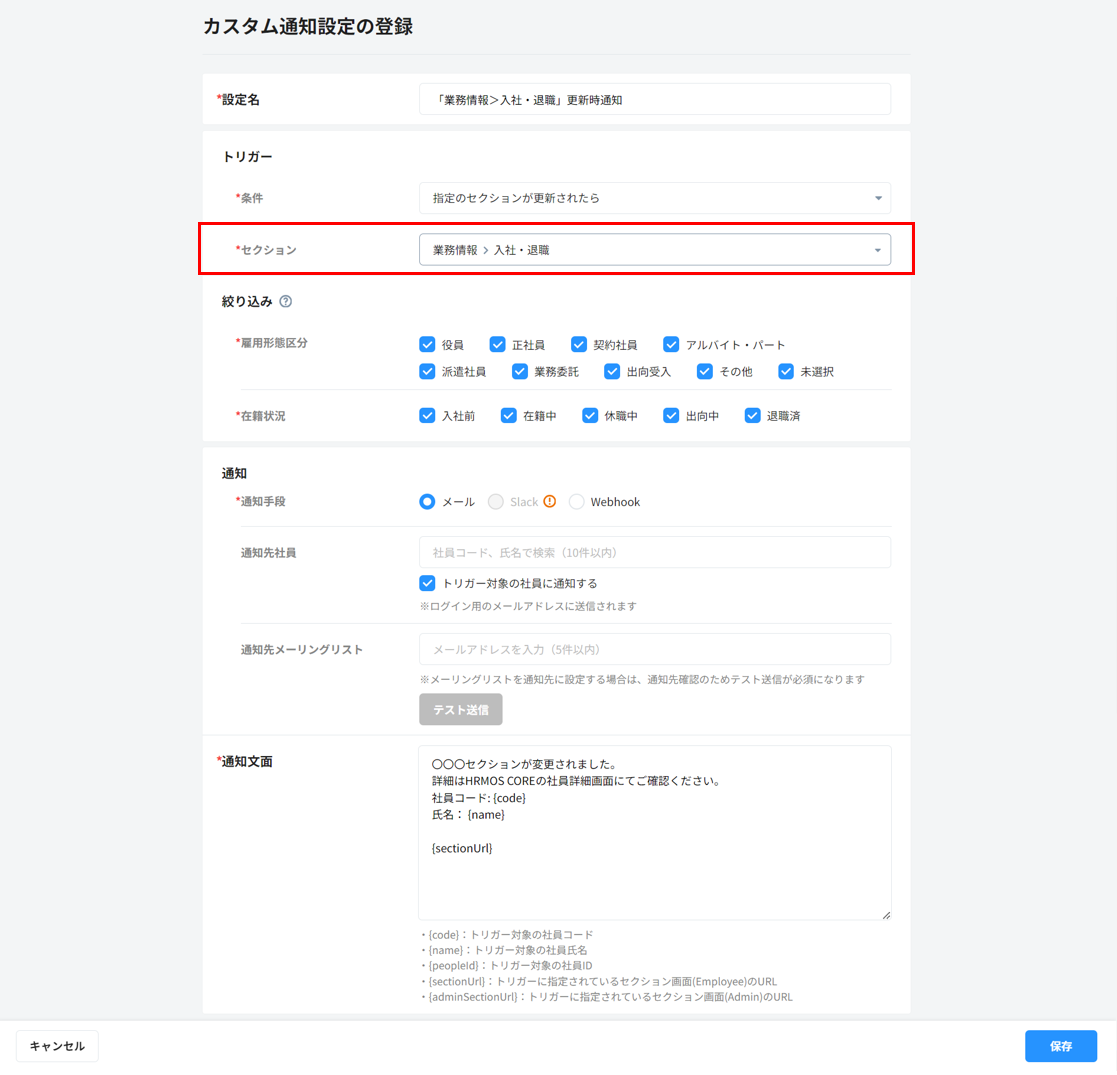Uncheck the 退職済 enrollment status checkbox

pos(753,415)
